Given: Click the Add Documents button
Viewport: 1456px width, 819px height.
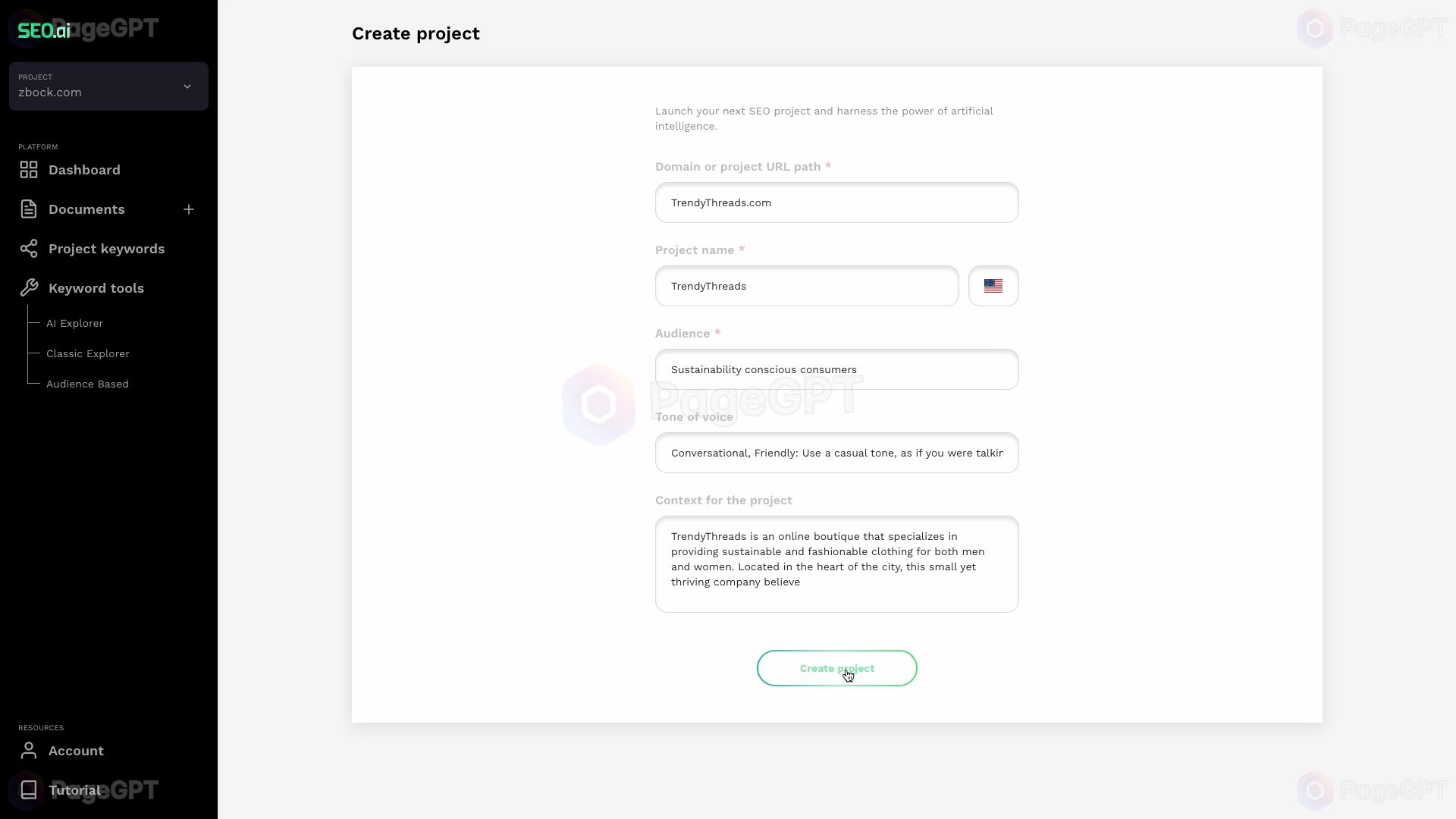Looking at the screenshot, I should point(189,209).
